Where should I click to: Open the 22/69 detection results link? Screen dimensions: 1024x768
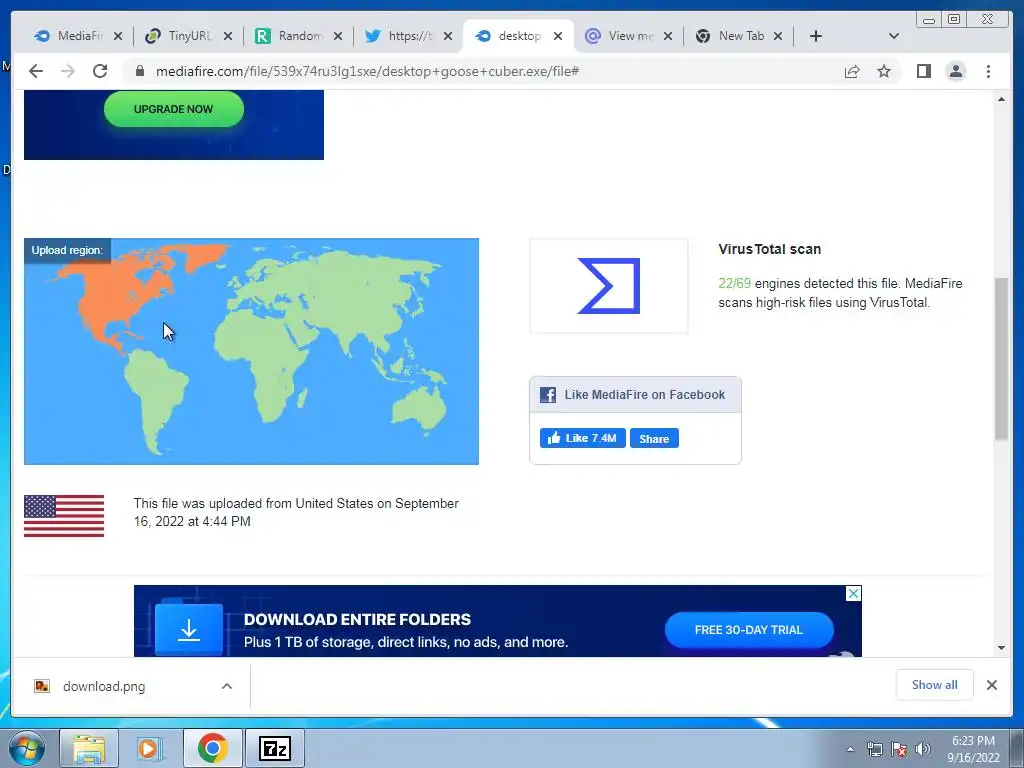click(x=734, y=283)
